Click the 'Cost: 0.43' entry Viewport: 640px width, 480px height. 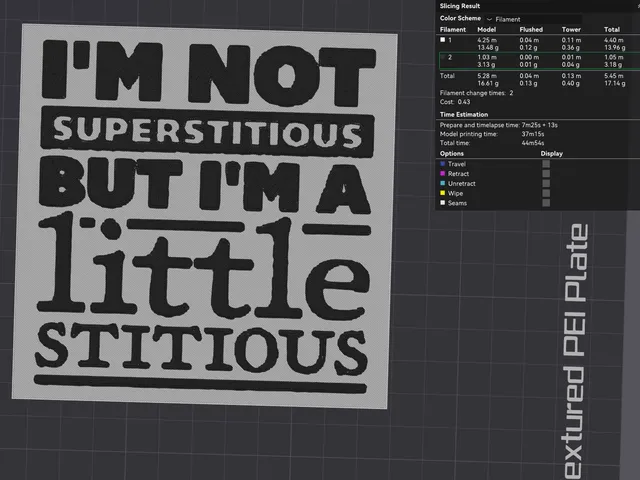tap(455, 102)
